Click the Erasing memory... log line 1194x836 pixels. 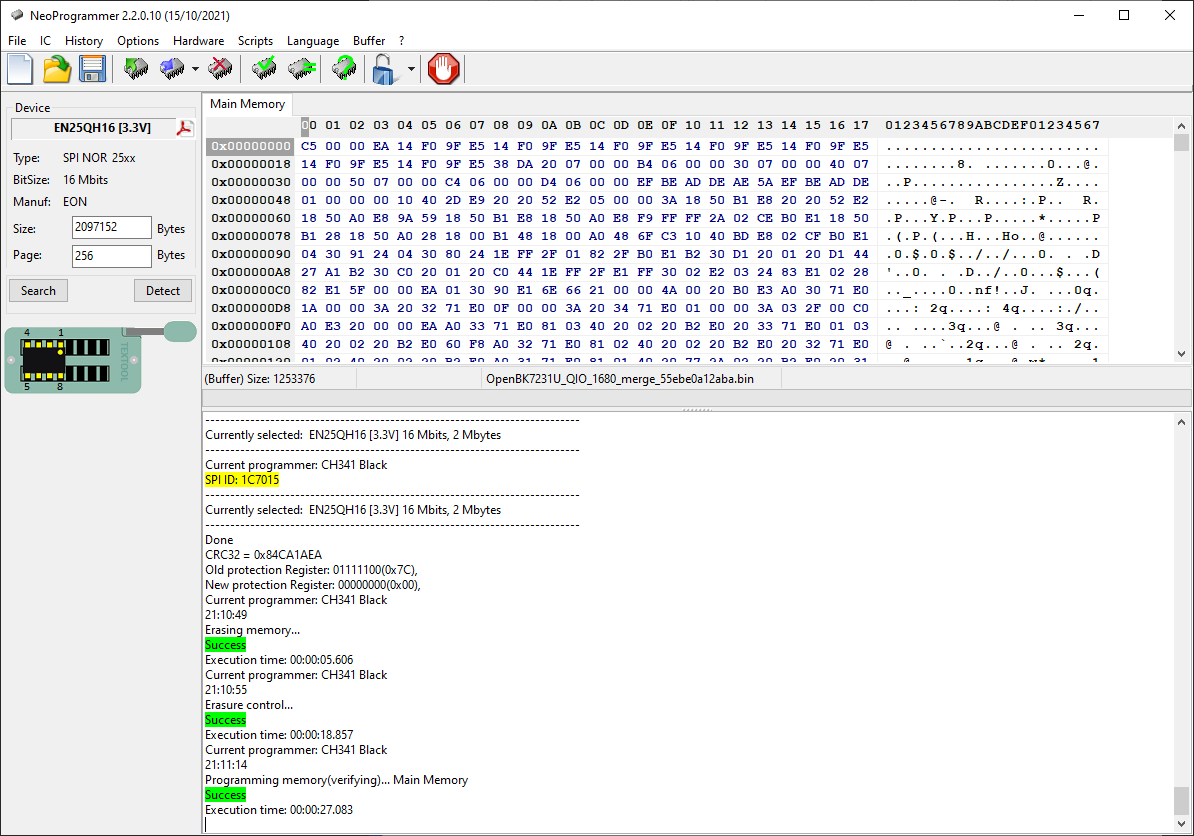pos(252,630)
